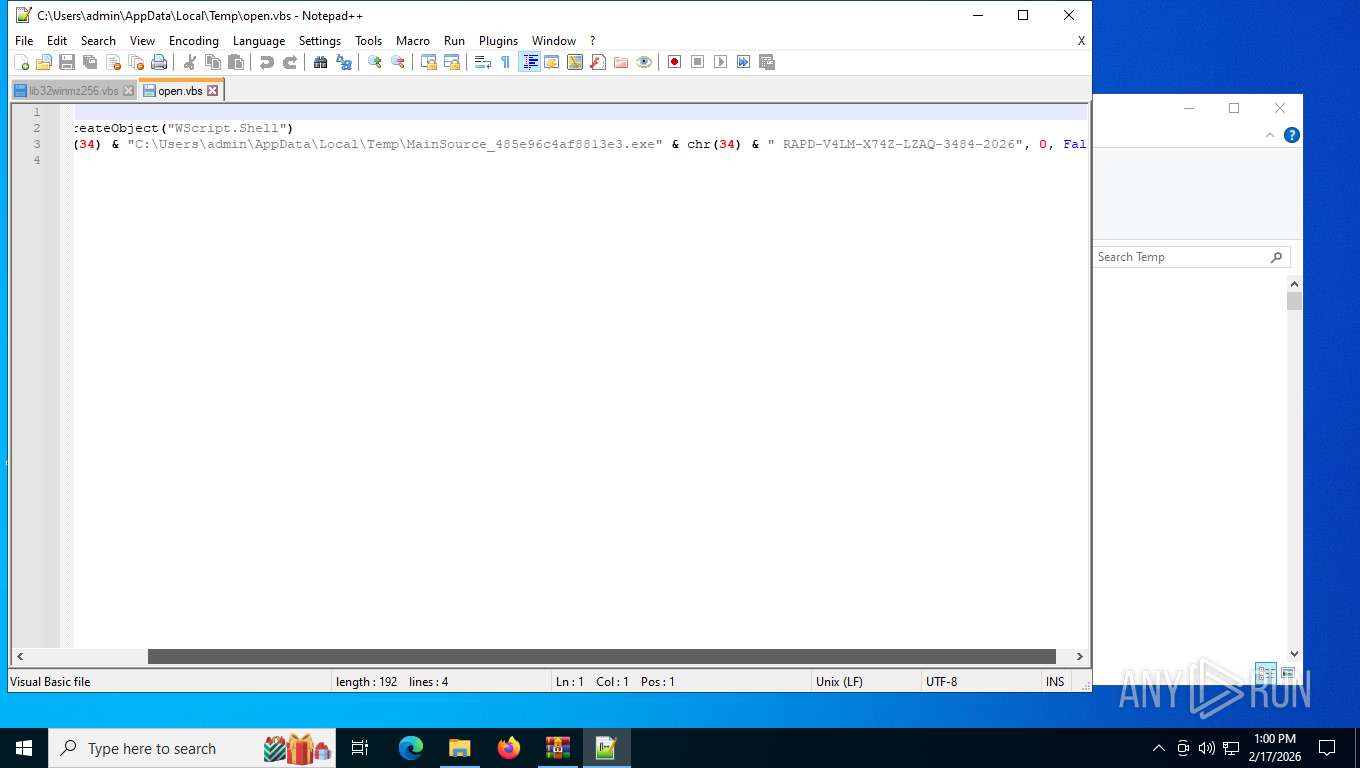The image size is (1360, 768).
Task: Create a new file with the New icon
Action: (21, 62)
